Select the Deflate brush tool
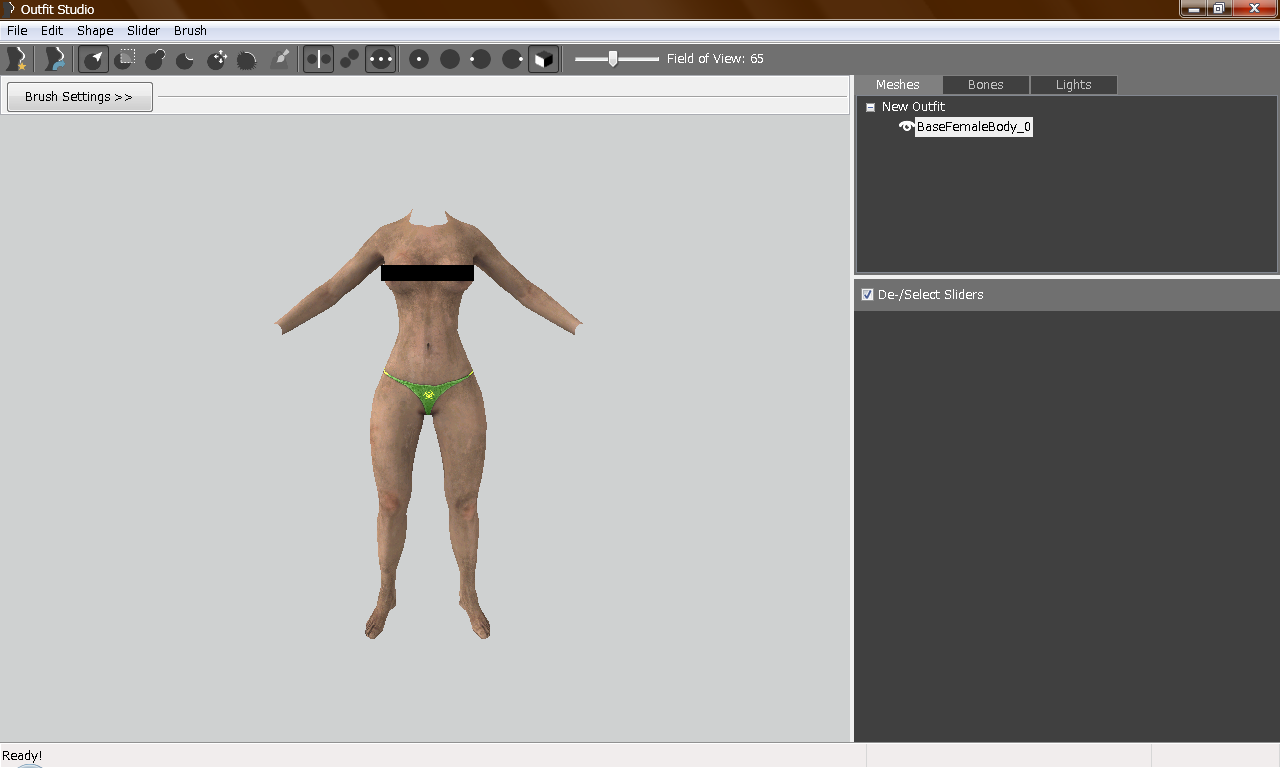This screenshot has height=768, width=1280. pos(186,59)
